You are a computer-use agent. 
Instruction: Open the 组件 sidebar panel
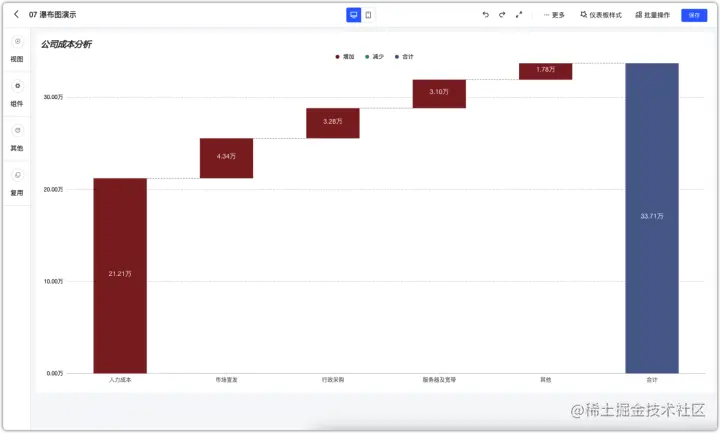coord(17,94)
